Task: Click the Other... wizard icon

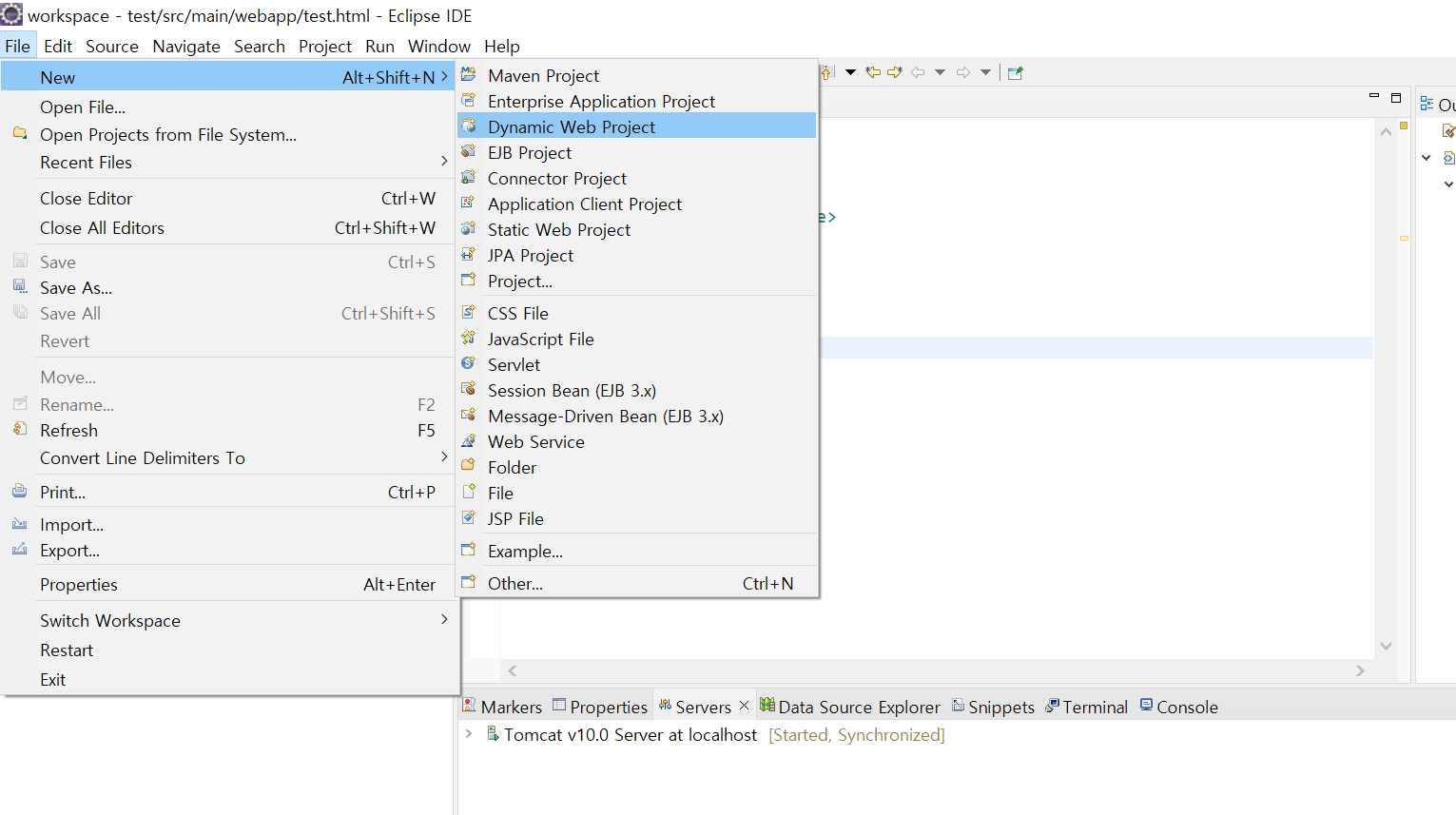Action: coord(469,583)
